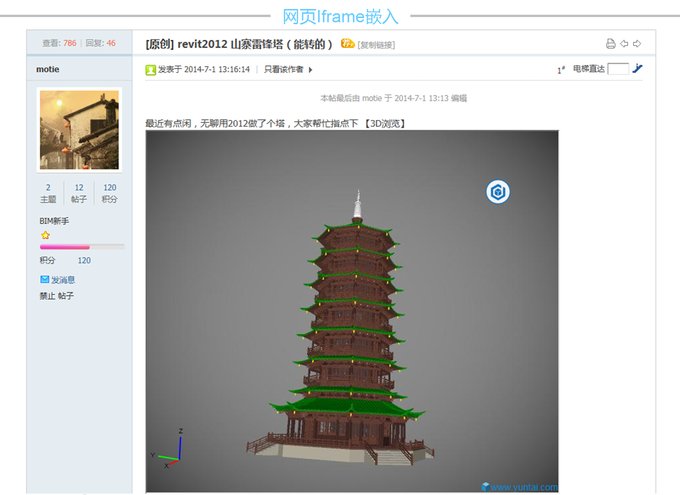Go to next thread arrow icon
This screenshot has height=495, width=680.
pyautogui.click(x=637, y=44)
